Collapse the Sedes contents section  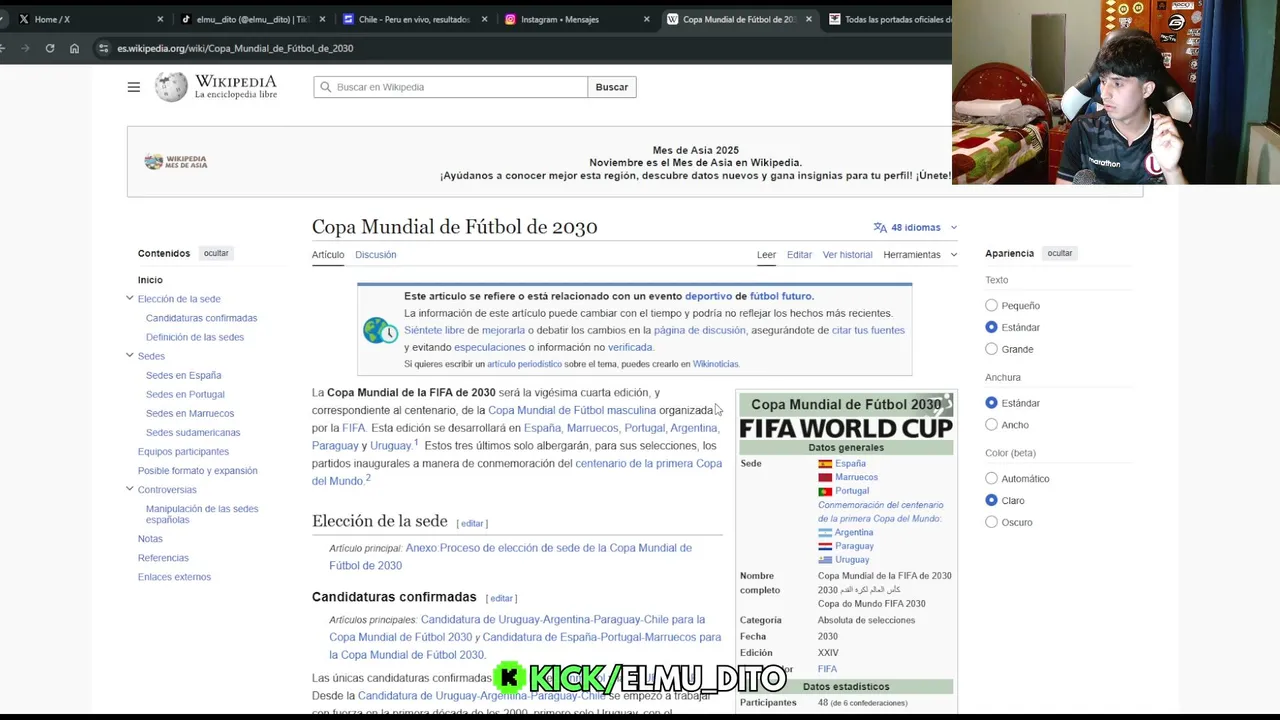(x=129, y=355)
